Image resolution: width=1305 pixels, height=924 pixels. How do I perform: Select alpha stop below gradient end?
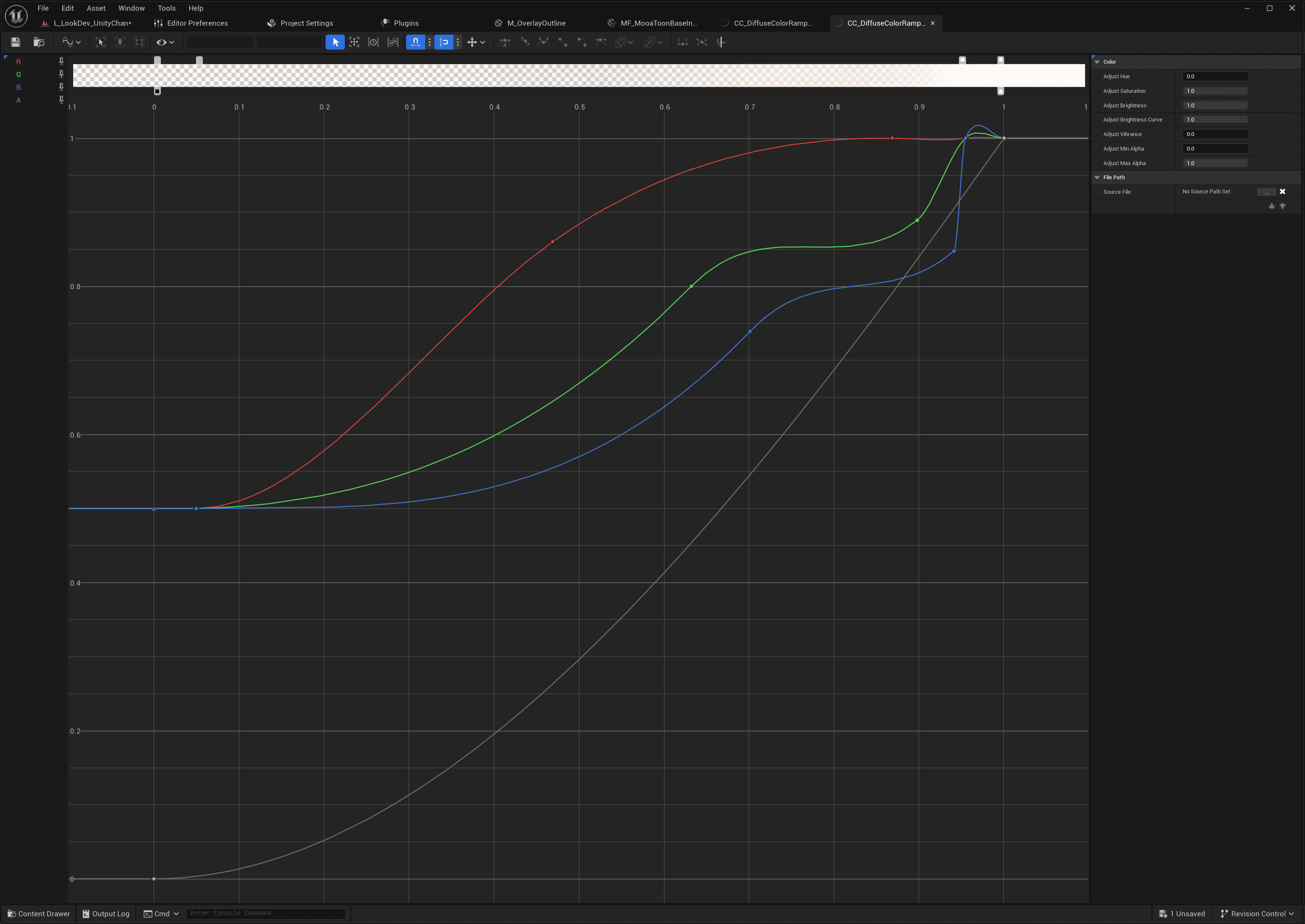coord(1000,91)
